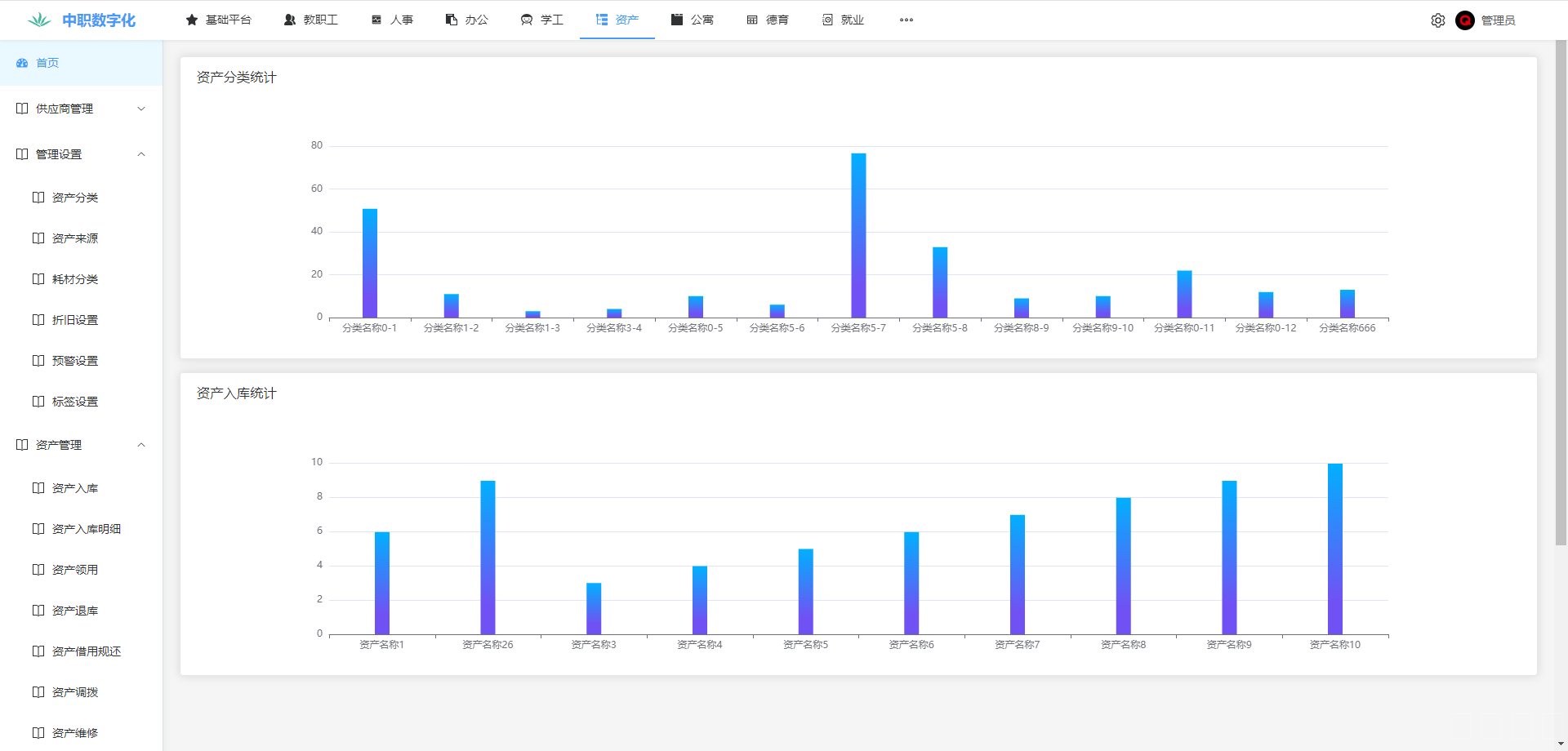Collapse the 资产管理 submenu chevron

tap(141, 445)
